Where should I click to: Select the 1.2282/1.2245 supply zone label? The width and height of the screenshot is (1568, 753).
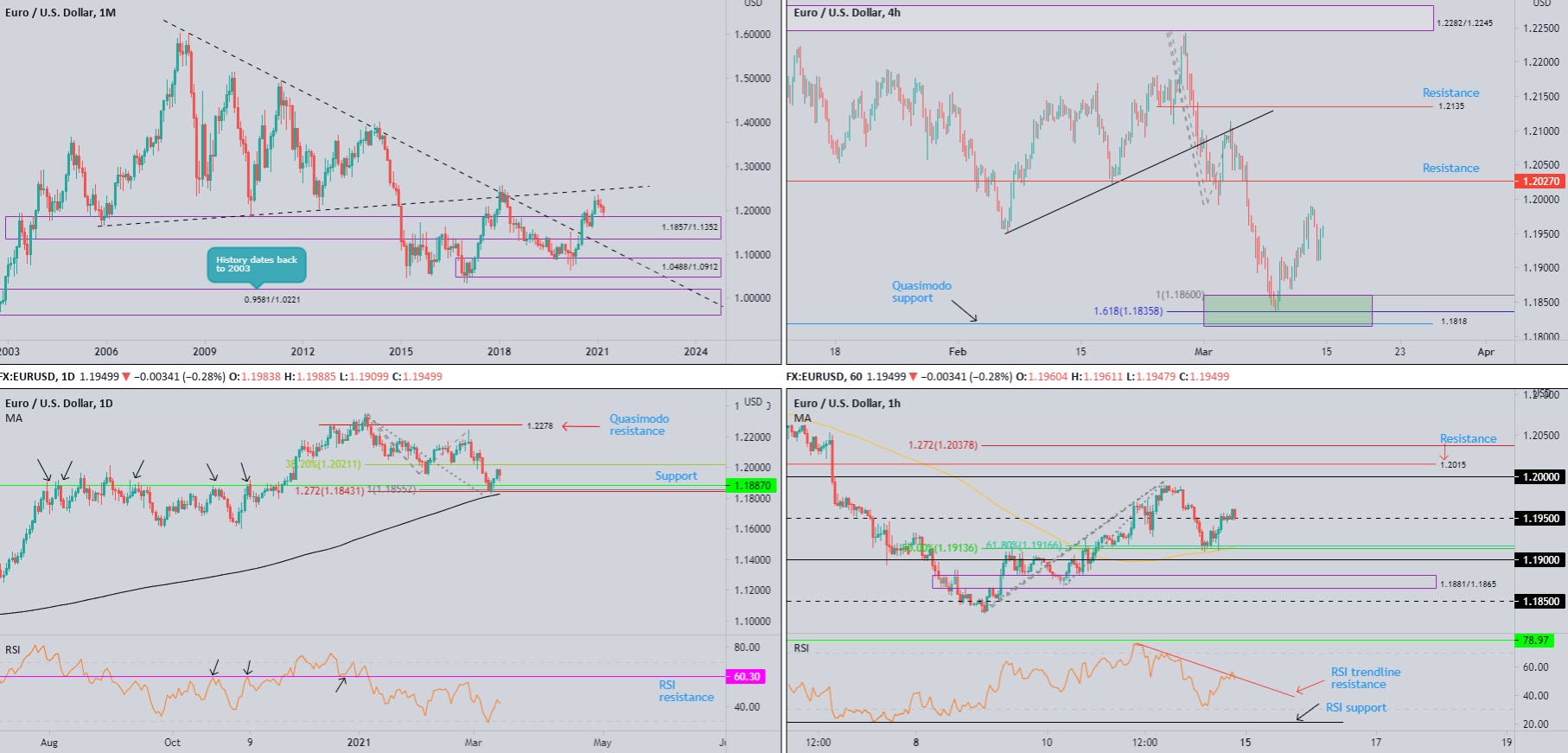(1464, 23)
